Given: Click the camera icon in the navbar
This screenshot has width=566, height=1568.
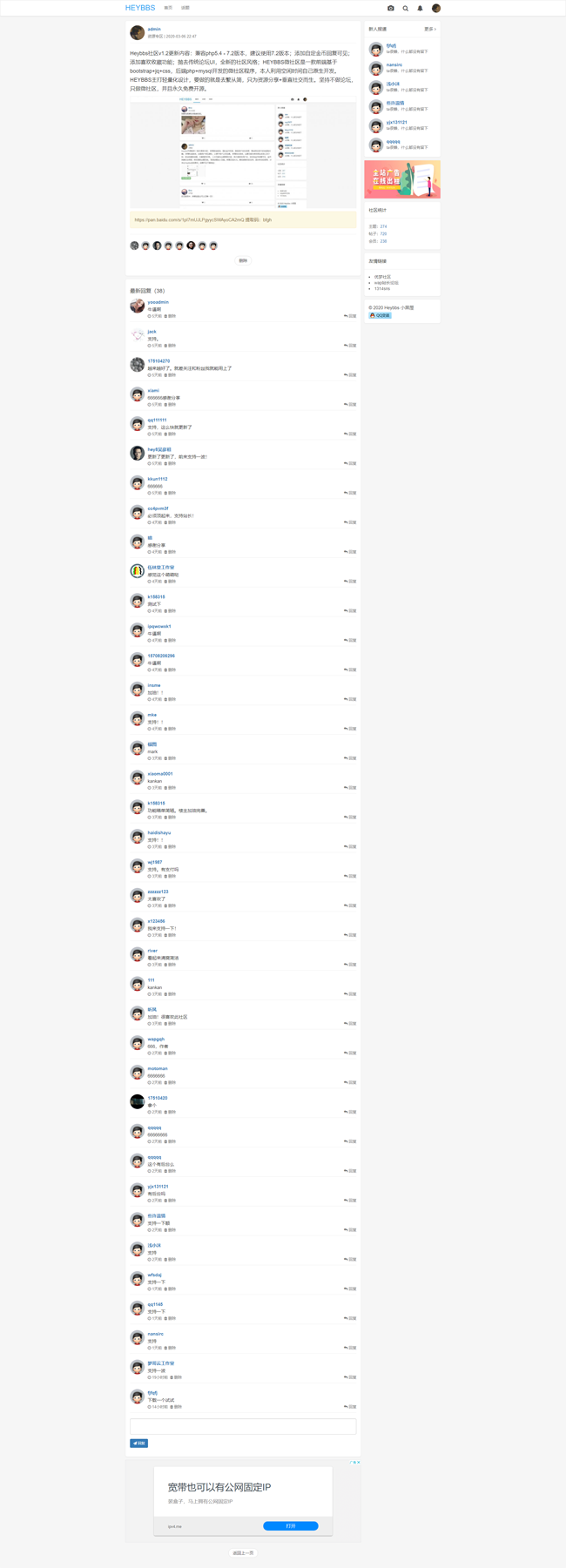Looking at the screenshot, I should pyautogui.click(x=391, y=8).
